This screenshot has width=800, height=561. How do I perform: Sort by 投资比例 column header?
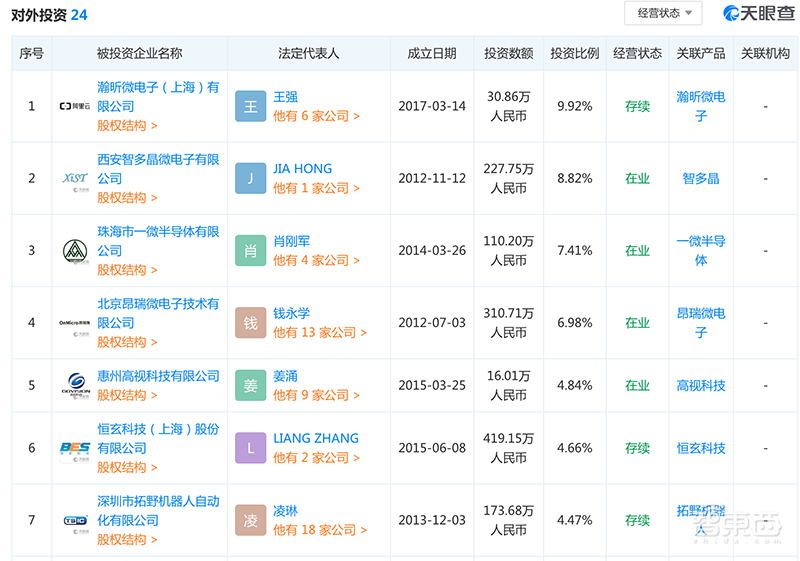[x=574, y=53]
